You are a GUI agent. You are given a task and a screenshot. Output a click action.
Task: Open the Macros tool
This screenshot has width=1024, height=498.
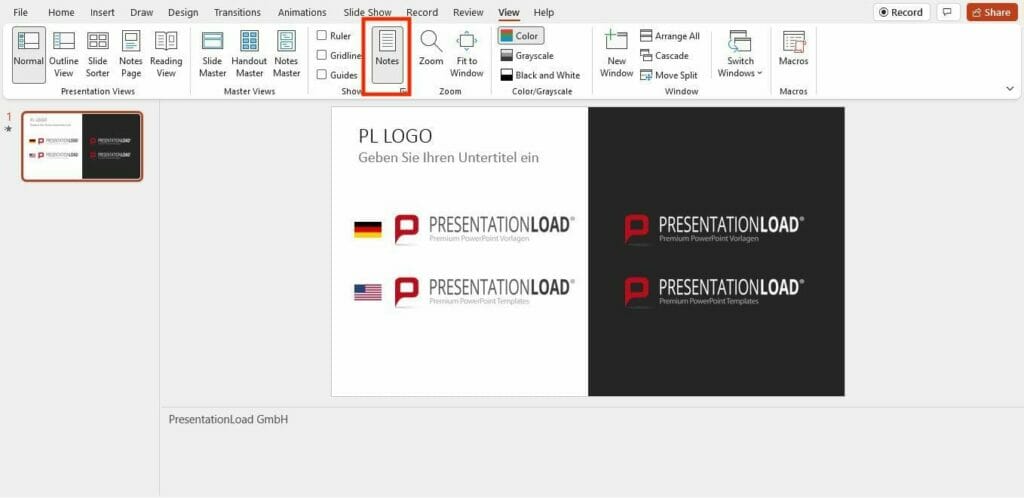(793, 49)
